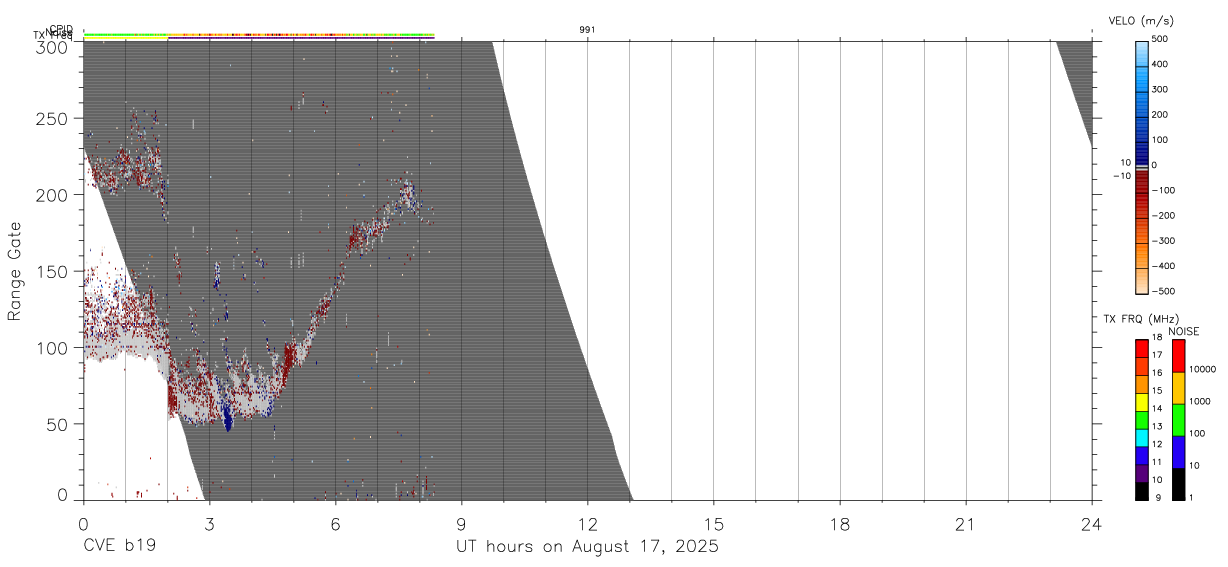This screenshot has width=1228, height=567.
Task: Click the 15 tick on UT hours axis
Action: click(714, 524)
